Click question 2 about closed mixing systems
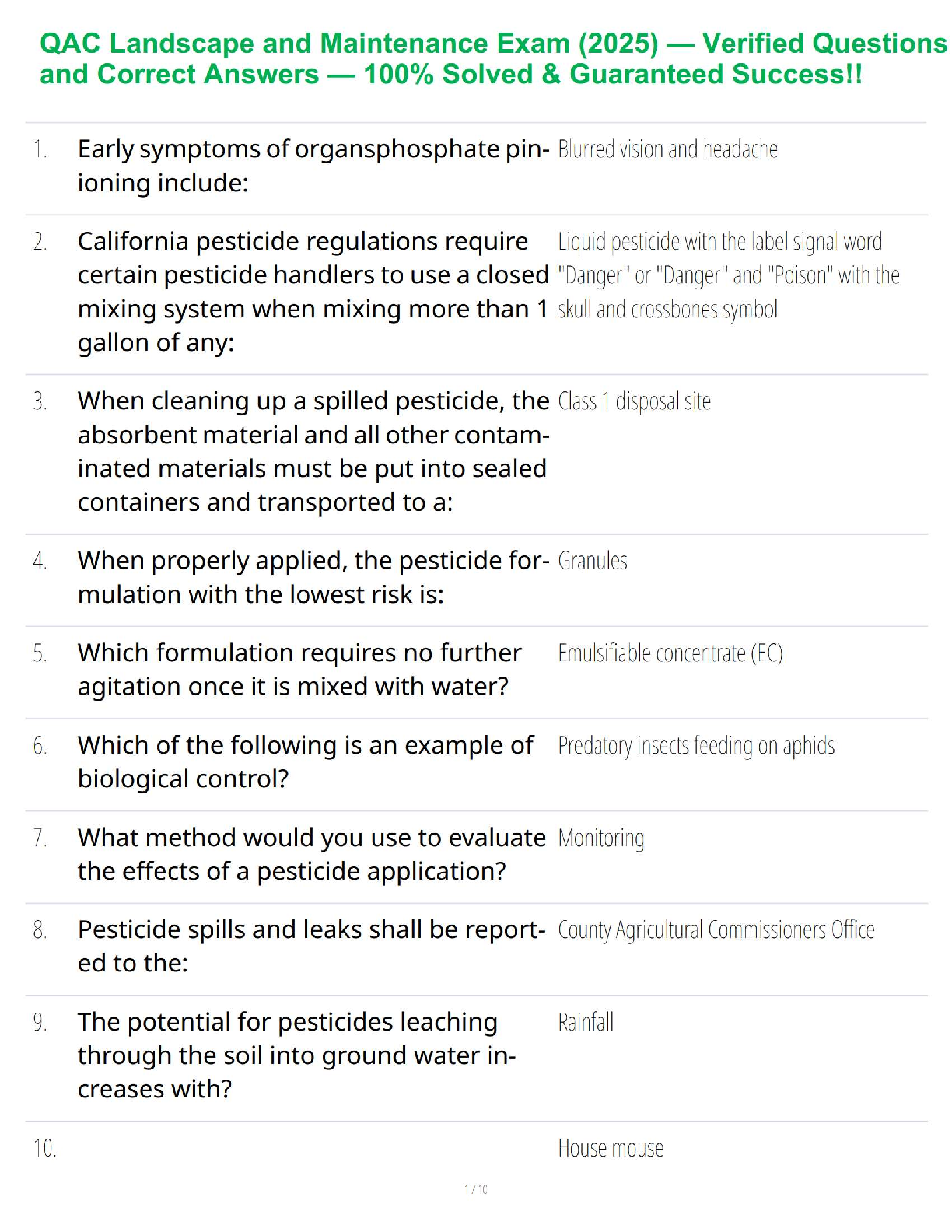This screenshot has height=1232, width=952. point(313,292)
